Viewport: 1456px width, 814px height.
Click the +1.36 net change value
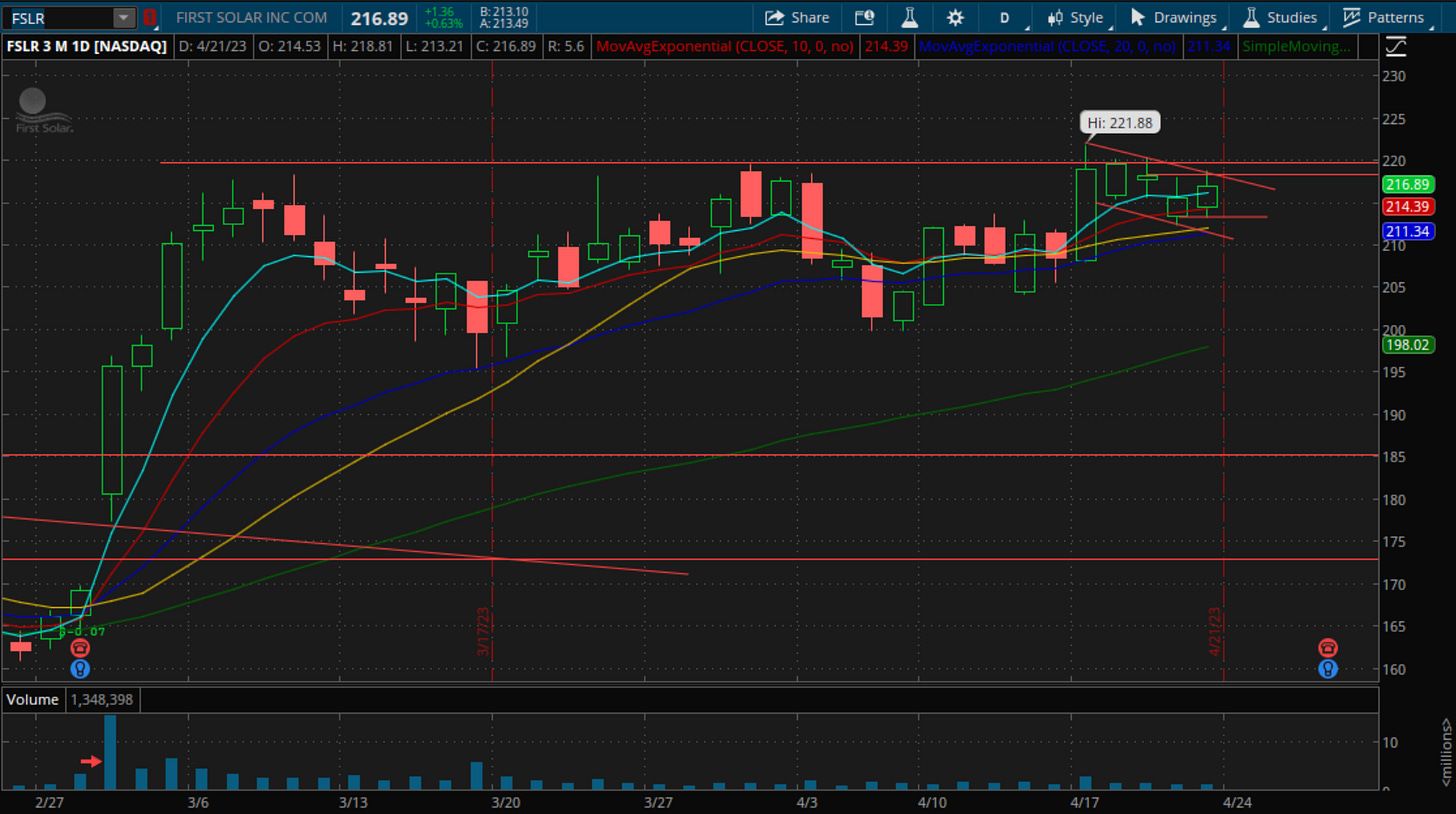coord(439,11)
